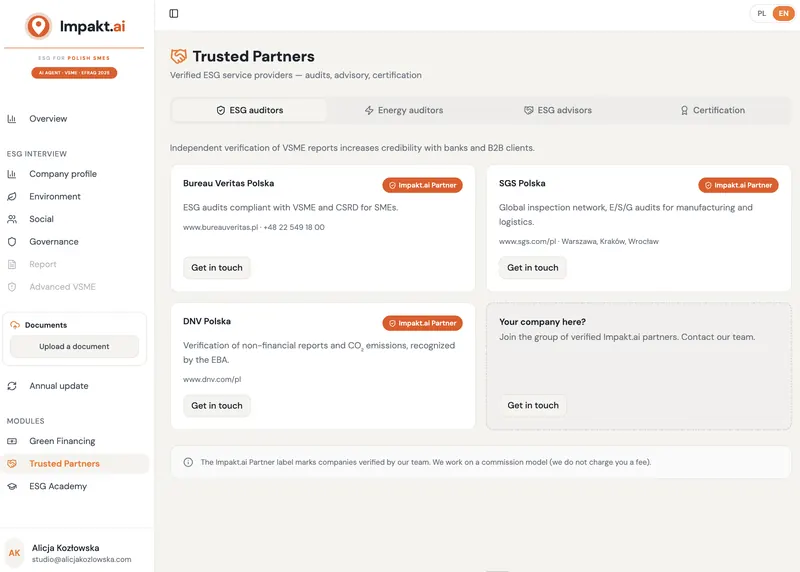Screen dimensions: 800x572
Task: Click the www.bureauveritas.pl contact line
Action: pyautogui.click(x=254, y=228)
